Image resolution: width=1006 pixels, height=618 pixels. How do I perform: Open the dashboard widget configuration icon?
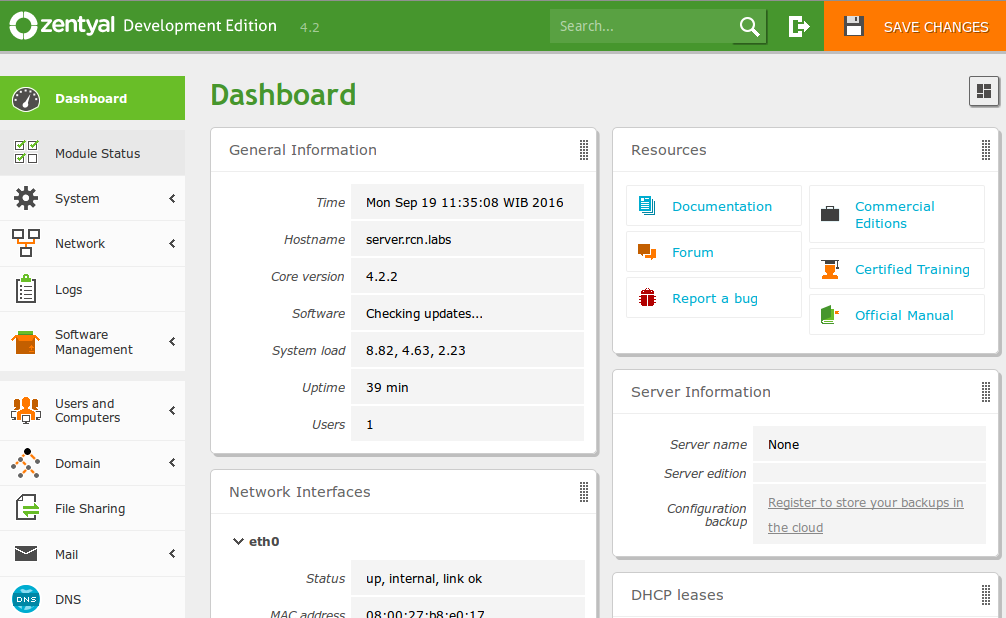pyautogui.click(x=984, y=91)
